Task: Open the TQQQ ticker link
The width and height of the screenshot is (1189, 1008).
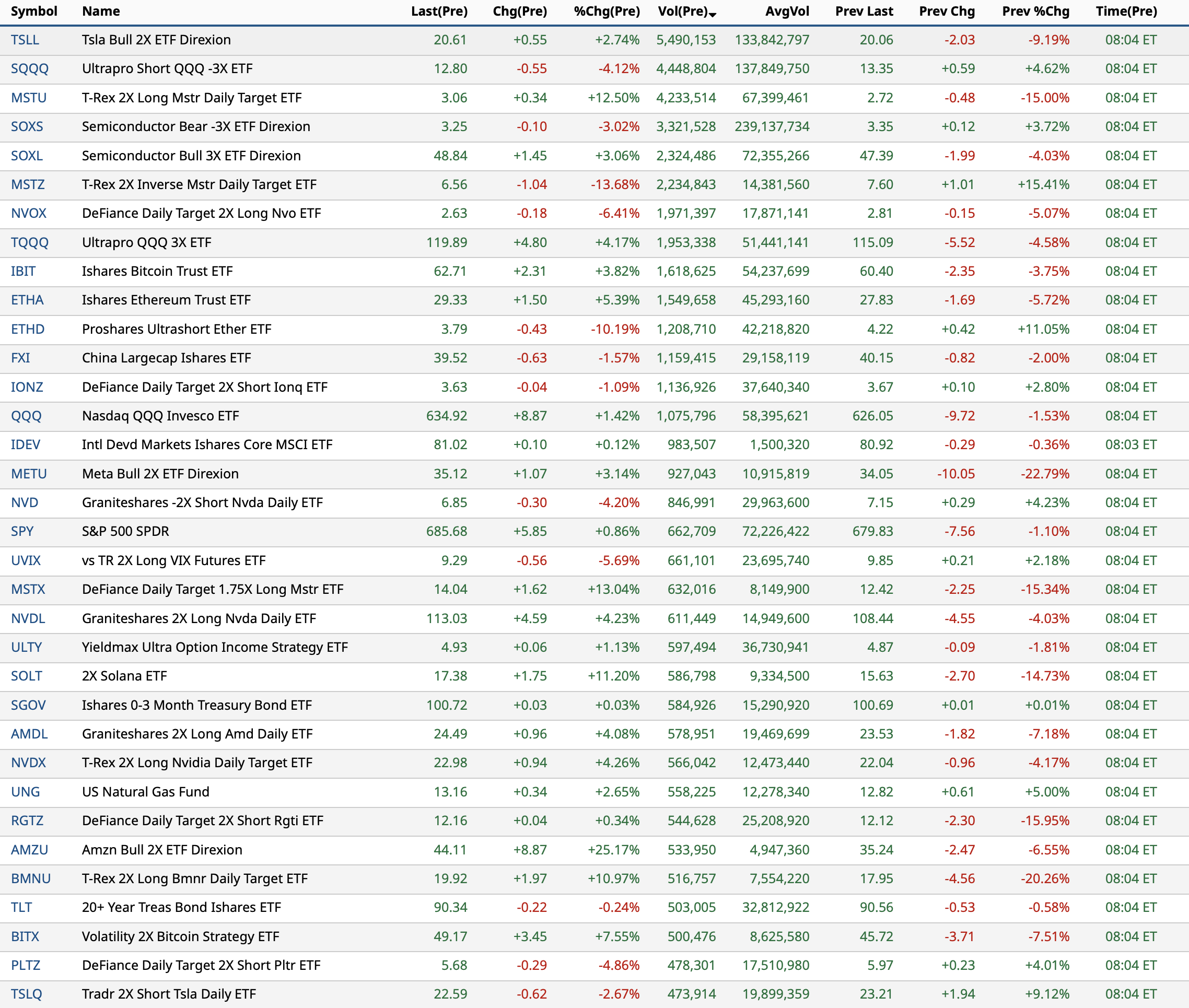Action: pos(30,242)
